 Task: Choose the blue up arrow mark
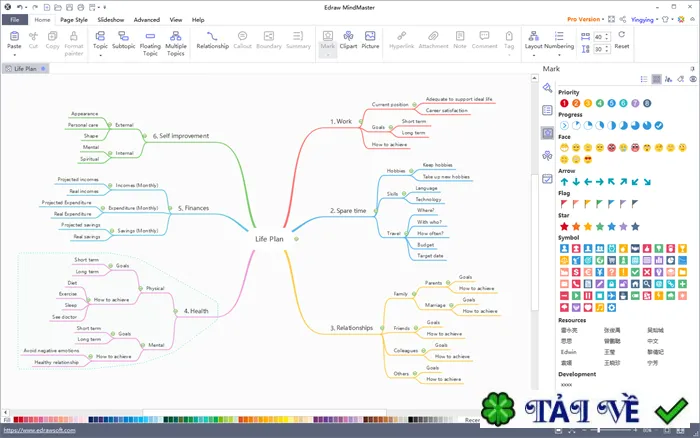(564, 182)
